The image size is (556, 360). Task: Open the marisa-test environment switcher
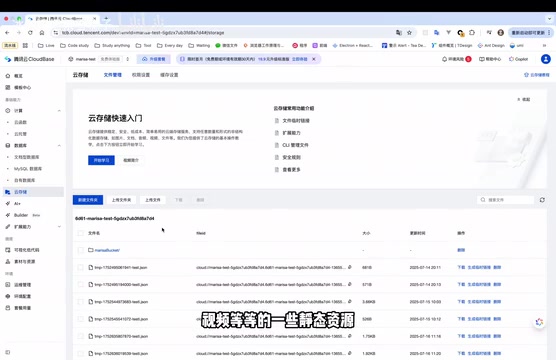[99, 59]
